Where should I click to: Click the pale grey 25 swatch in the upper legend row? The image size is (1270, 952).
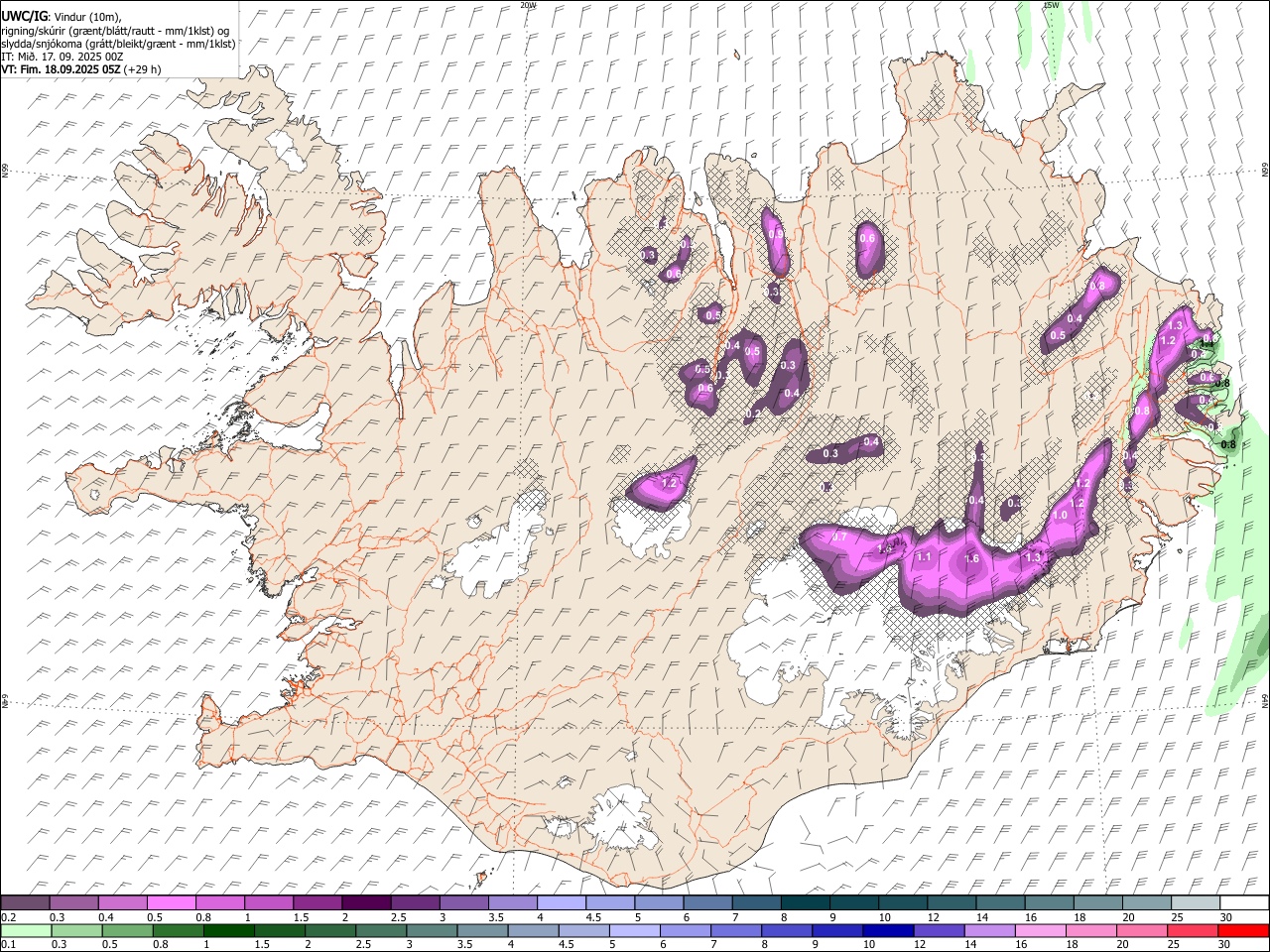pos(1196,902)
